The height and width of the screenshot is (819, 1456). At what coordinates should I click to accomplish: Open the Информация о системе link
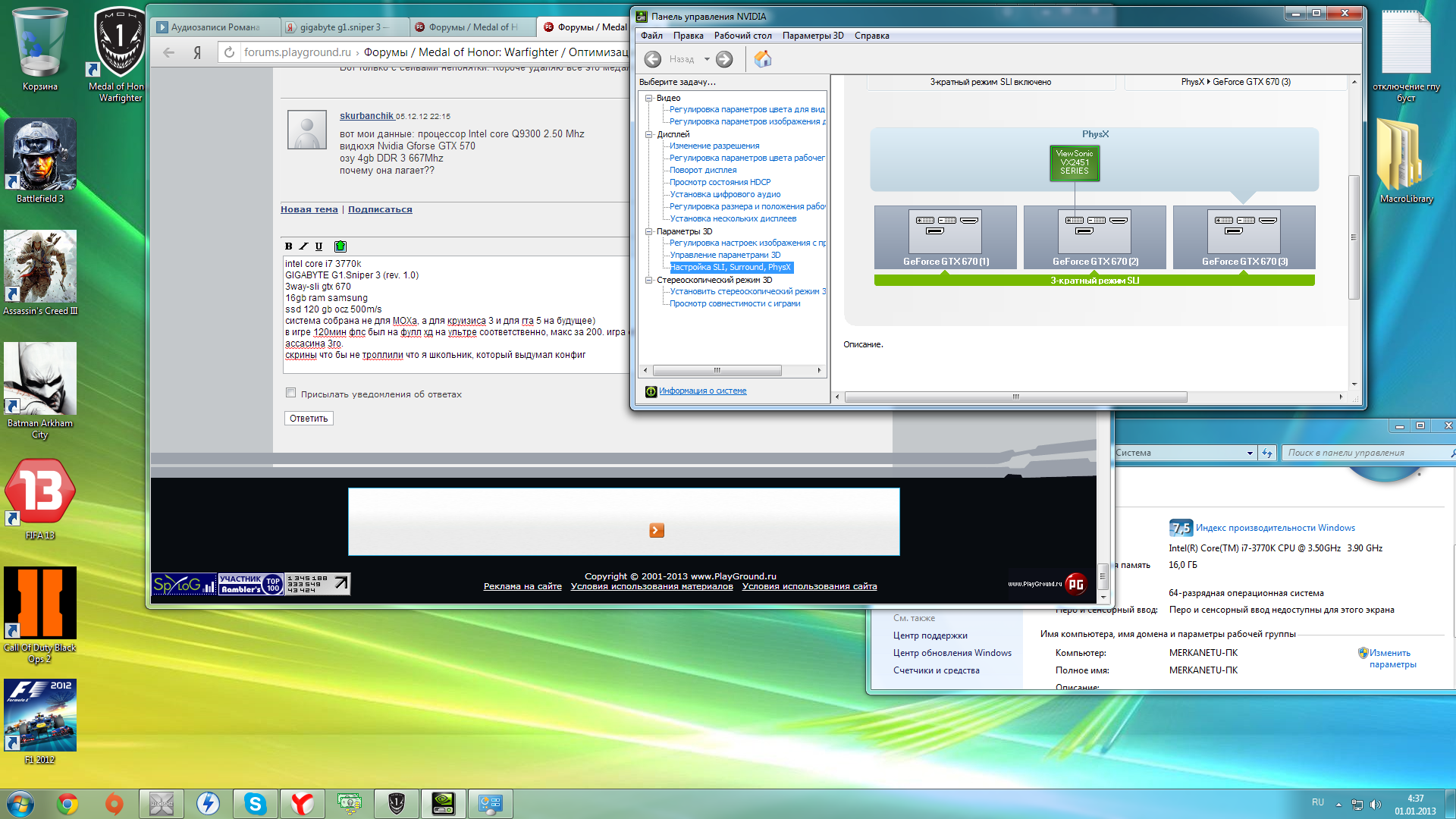click(702, 391)
